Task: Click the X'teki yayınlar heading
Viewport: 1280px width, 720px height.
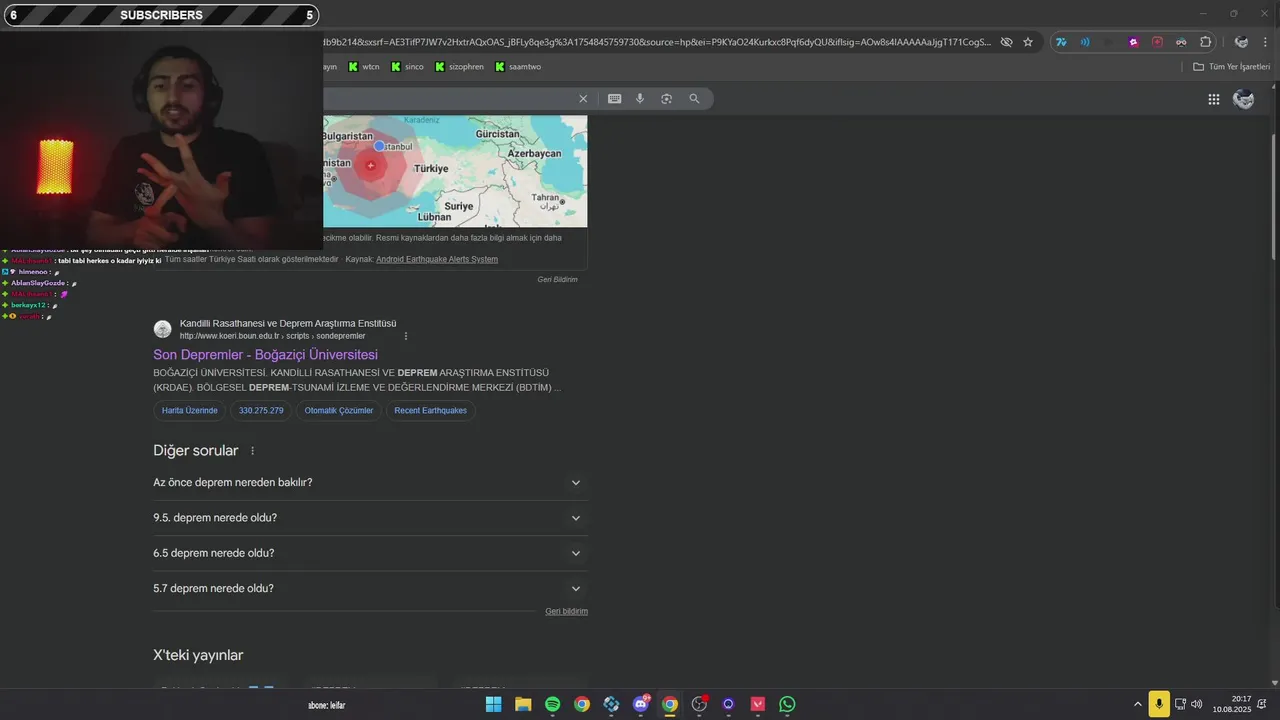Action: point(198,656)
